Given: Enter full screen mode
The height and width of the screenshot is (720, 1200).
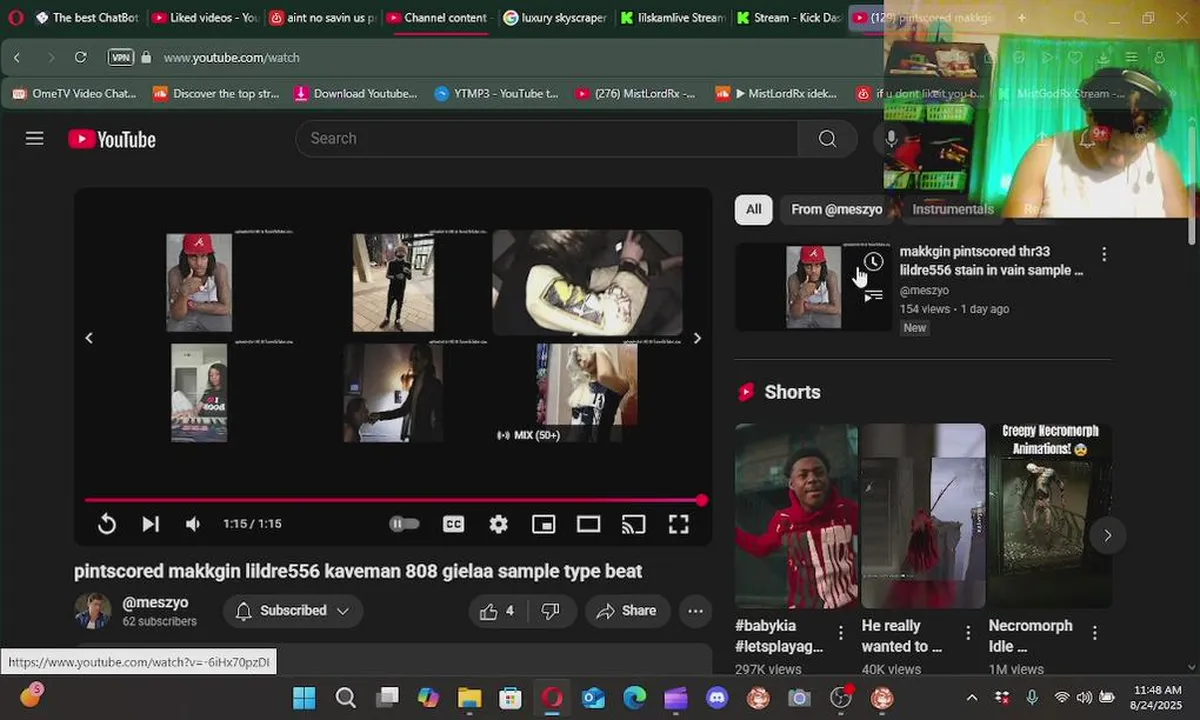Looking at the screenshot, I should [678, 524].
